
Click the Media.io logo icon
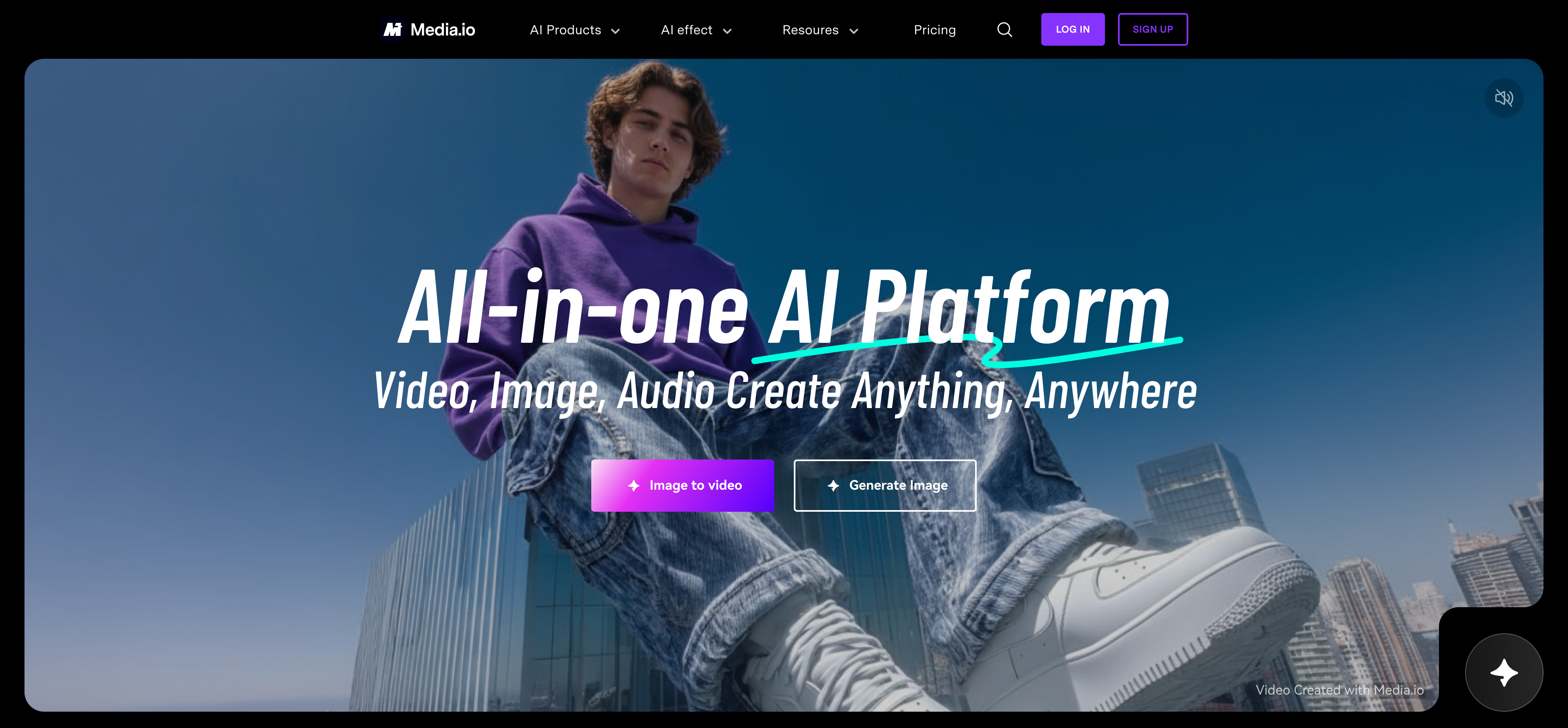pos(393,29)
